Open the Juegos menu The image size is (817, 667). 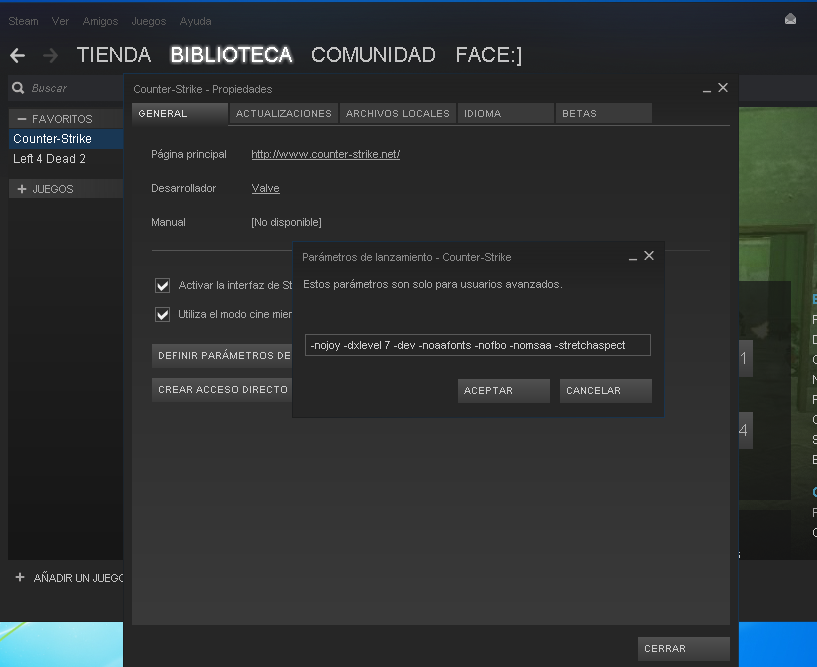148,21
